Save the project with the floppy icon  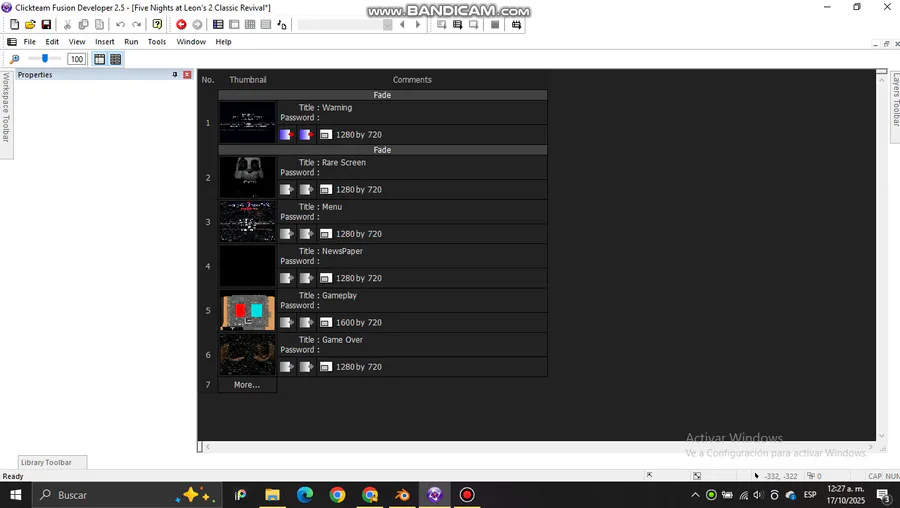tap(46, 24)
